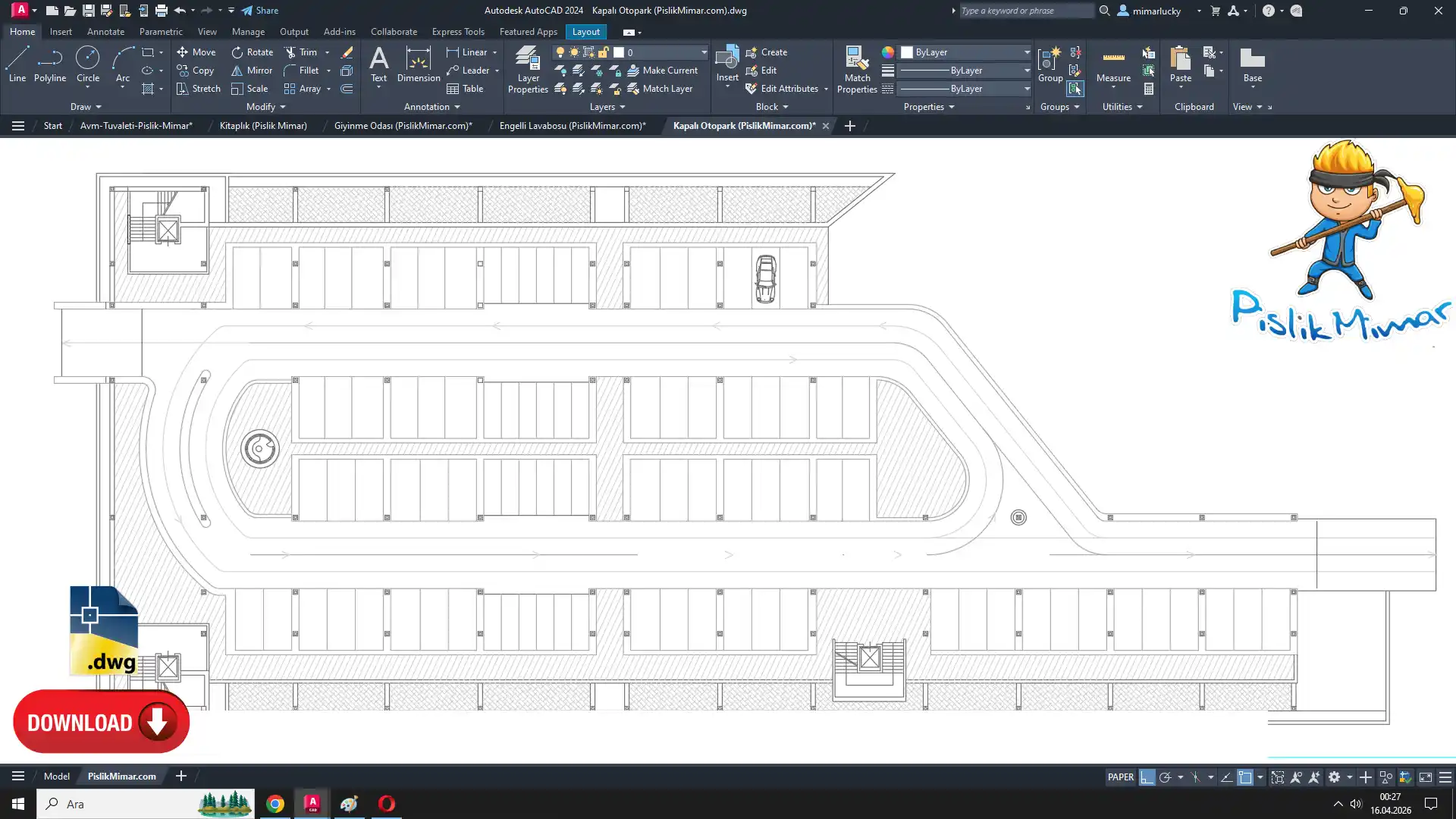
Task: Toggle PAPER space button in status bar
Action: (x=1120, y=777)
